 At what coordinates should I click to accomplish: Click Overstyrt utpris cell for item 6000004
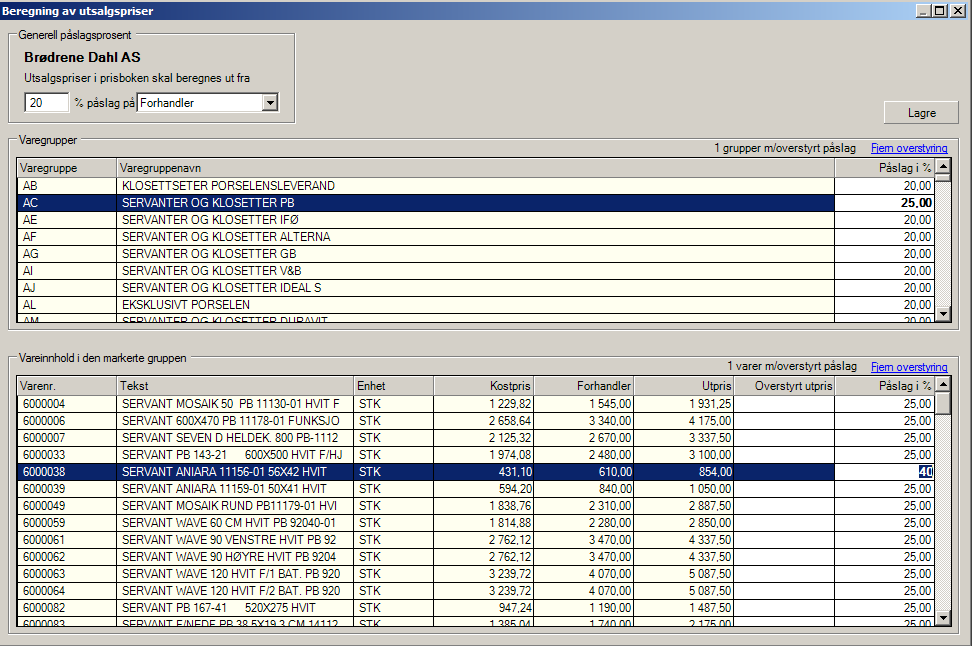(784, 404)
